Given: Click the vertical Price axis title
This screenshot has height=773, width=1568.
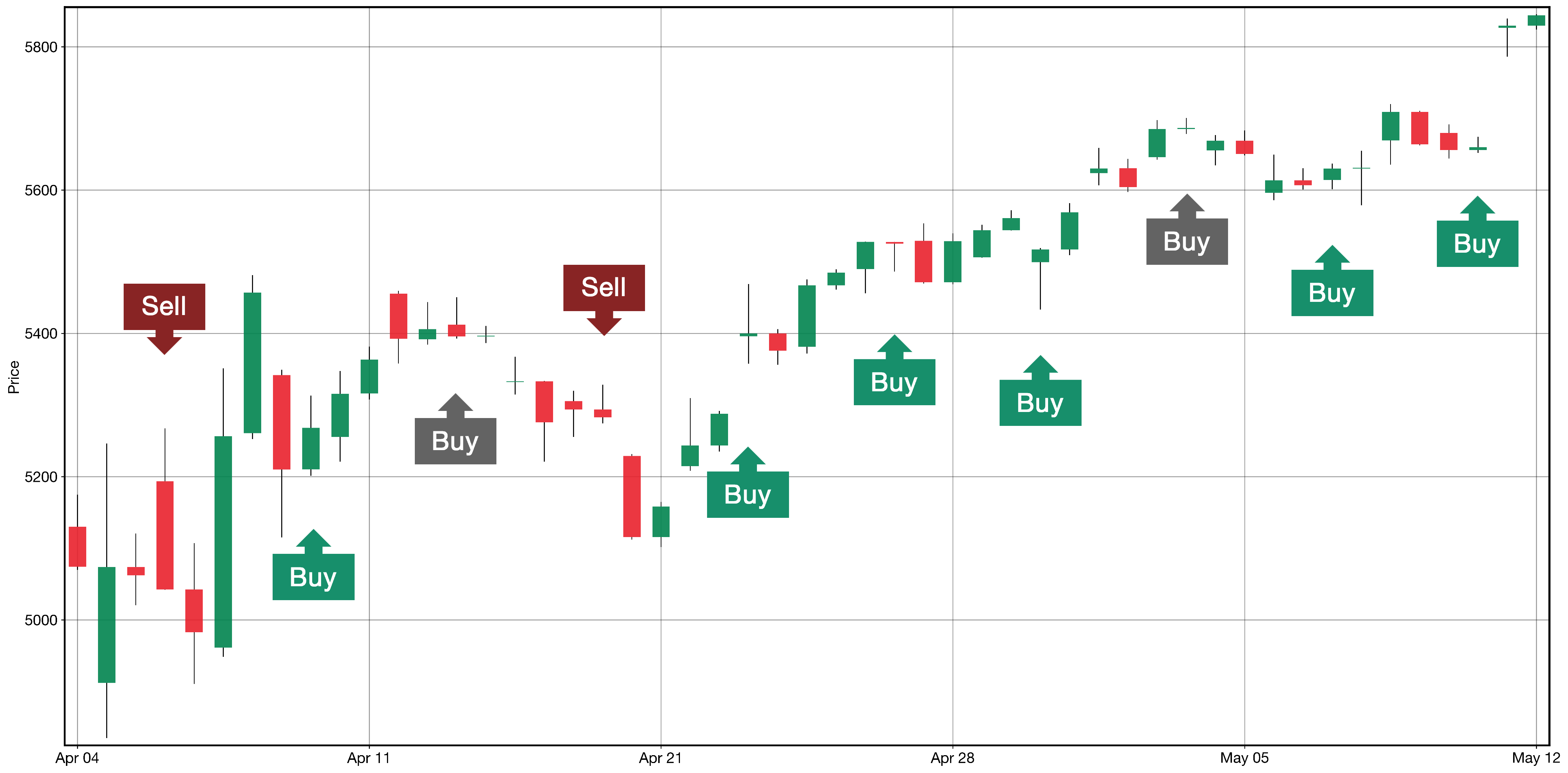Looking at the screenshot, I should [x=14, y=377].
